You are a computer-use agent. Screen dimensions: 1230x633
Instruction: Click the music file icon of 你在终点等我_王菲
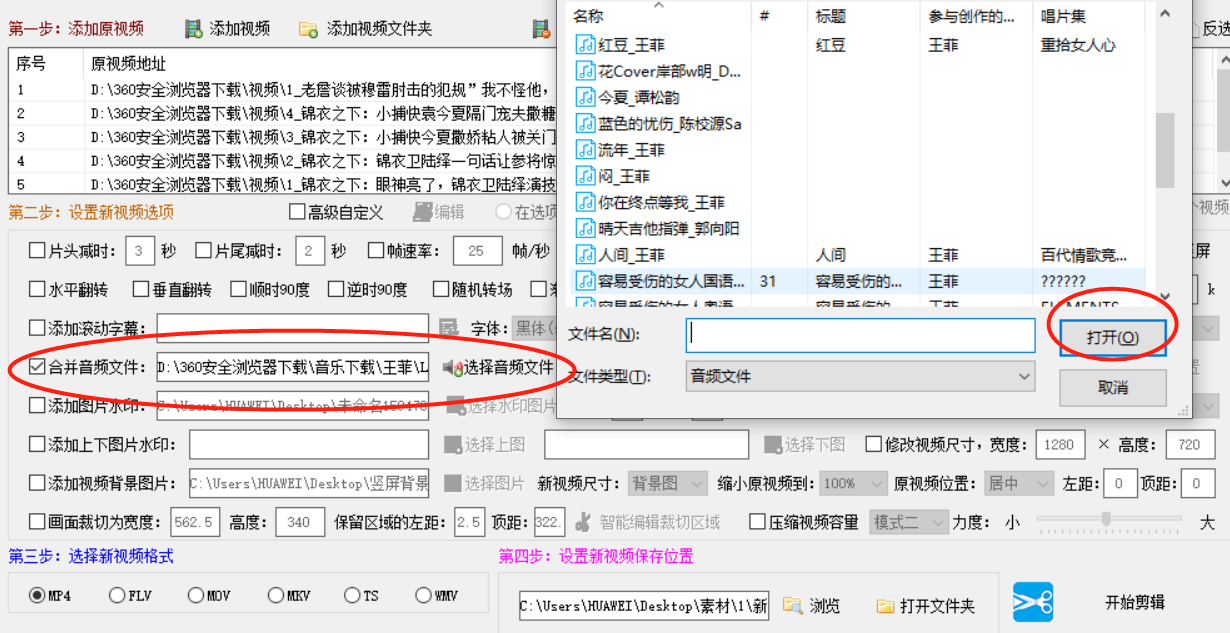tap(585, 202)
